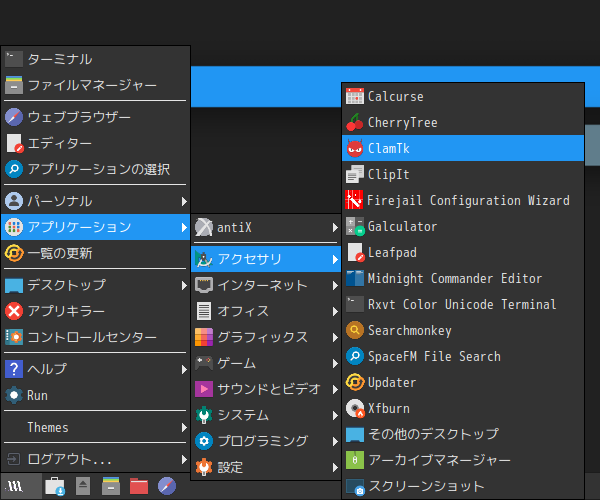Image resolution: width=600 pixels, height=500 pixels.
Task: Click the magnifier icon beside アプリケーションの選択
Action: pyautogui.click(x=14, y=169)
